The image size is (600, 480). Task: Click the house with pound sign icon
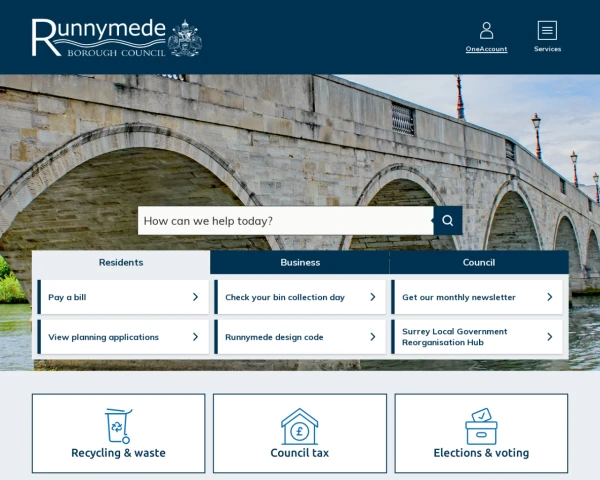pos(300,426)
